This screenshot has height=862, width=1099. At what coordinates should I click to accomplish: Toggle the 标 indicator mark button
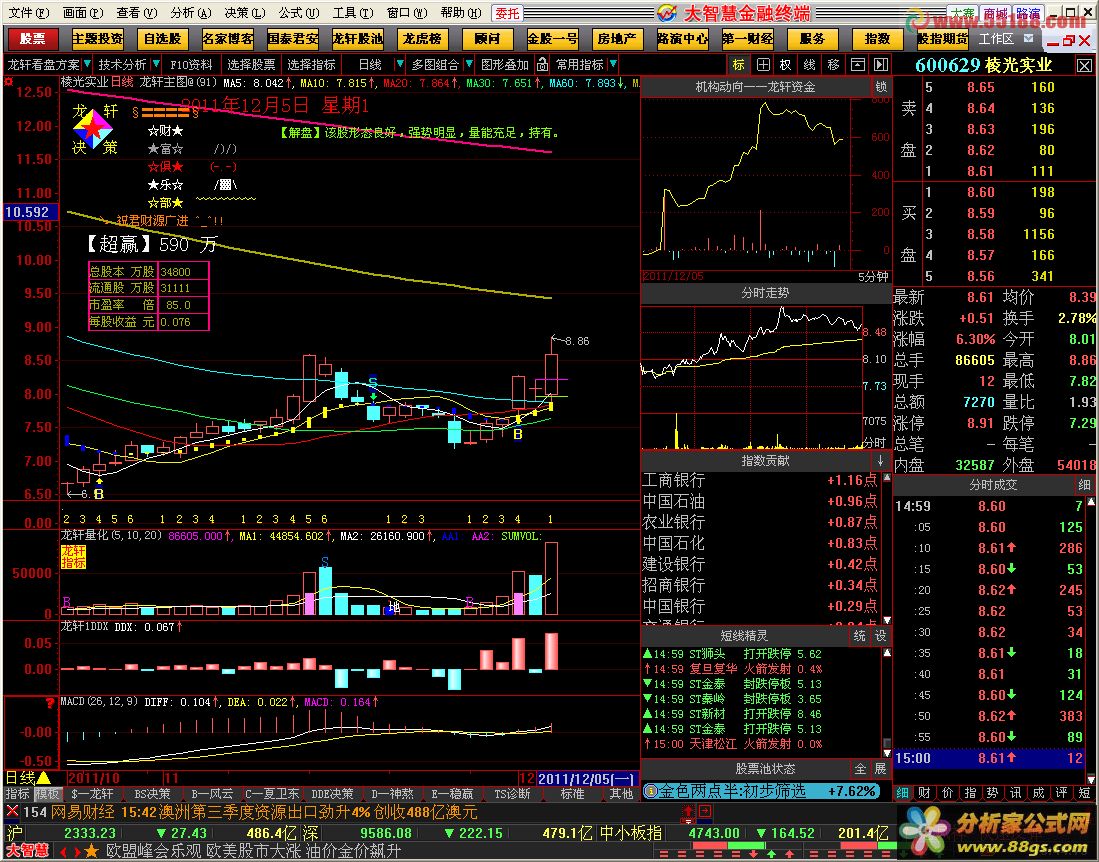coord(739,64)
